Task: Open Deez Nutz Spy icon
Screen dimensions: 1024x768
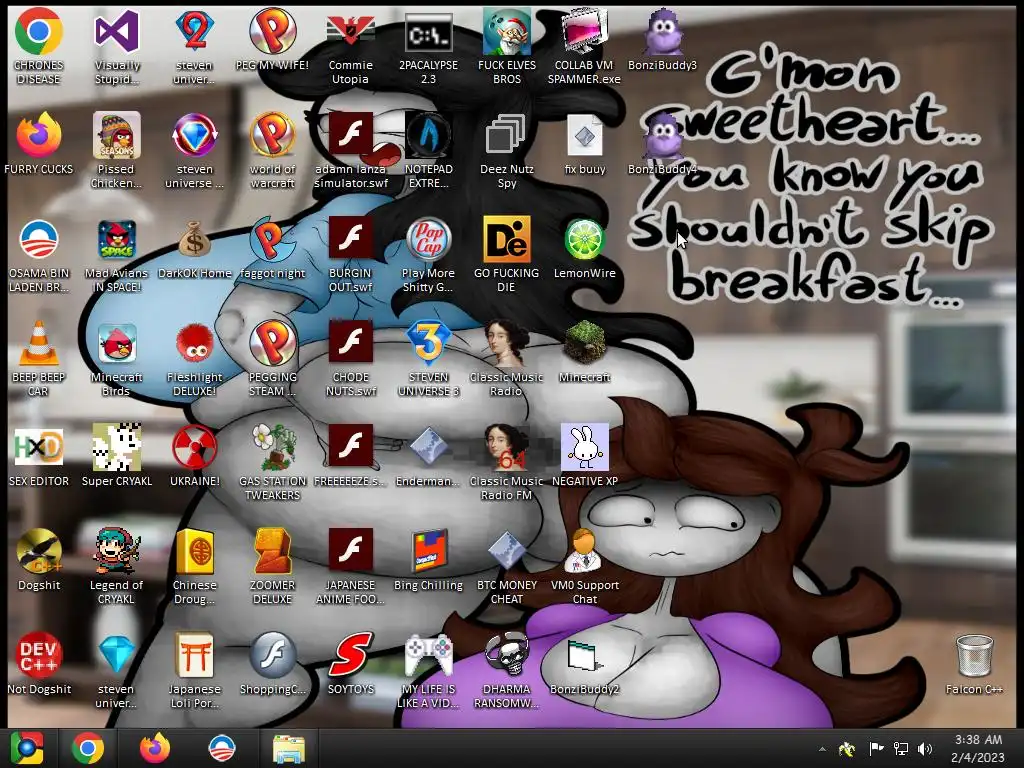Action: point(507,135)
